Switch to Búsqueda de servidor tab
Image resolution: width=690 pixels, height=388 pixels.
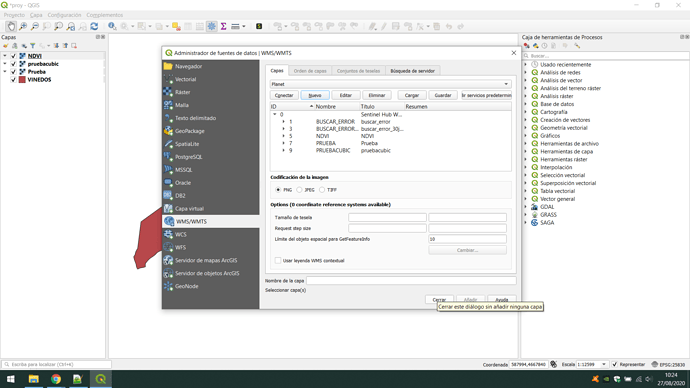[x=412, y=71]
